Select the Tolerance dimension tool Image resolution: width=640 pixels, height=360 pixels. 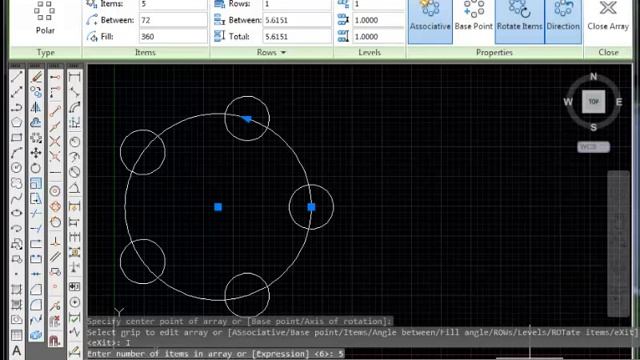click(75, 286)
